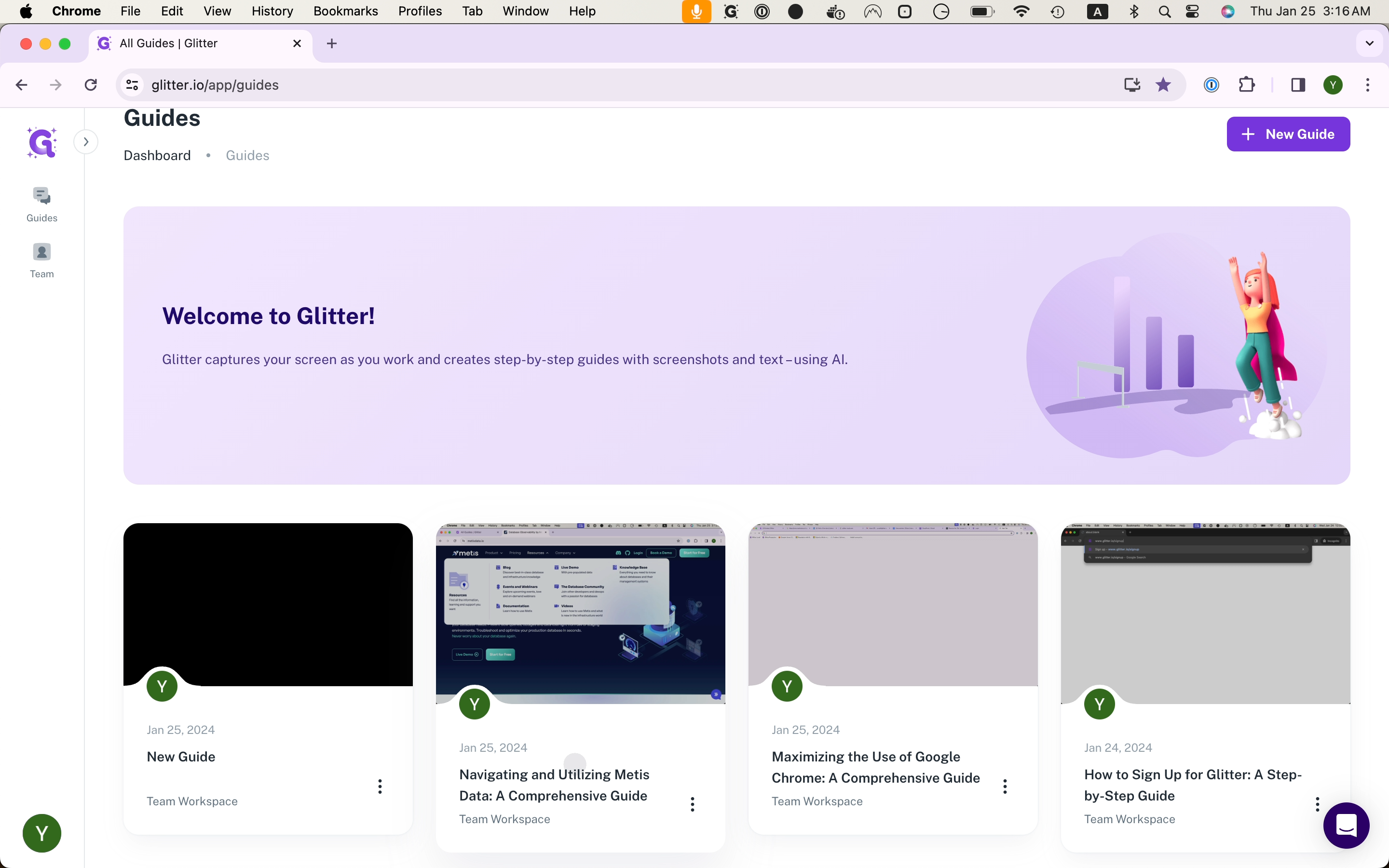The width and height of the screenshot is (1389, 868).
Task: Open a new browser tab
Action: [332, 43]
